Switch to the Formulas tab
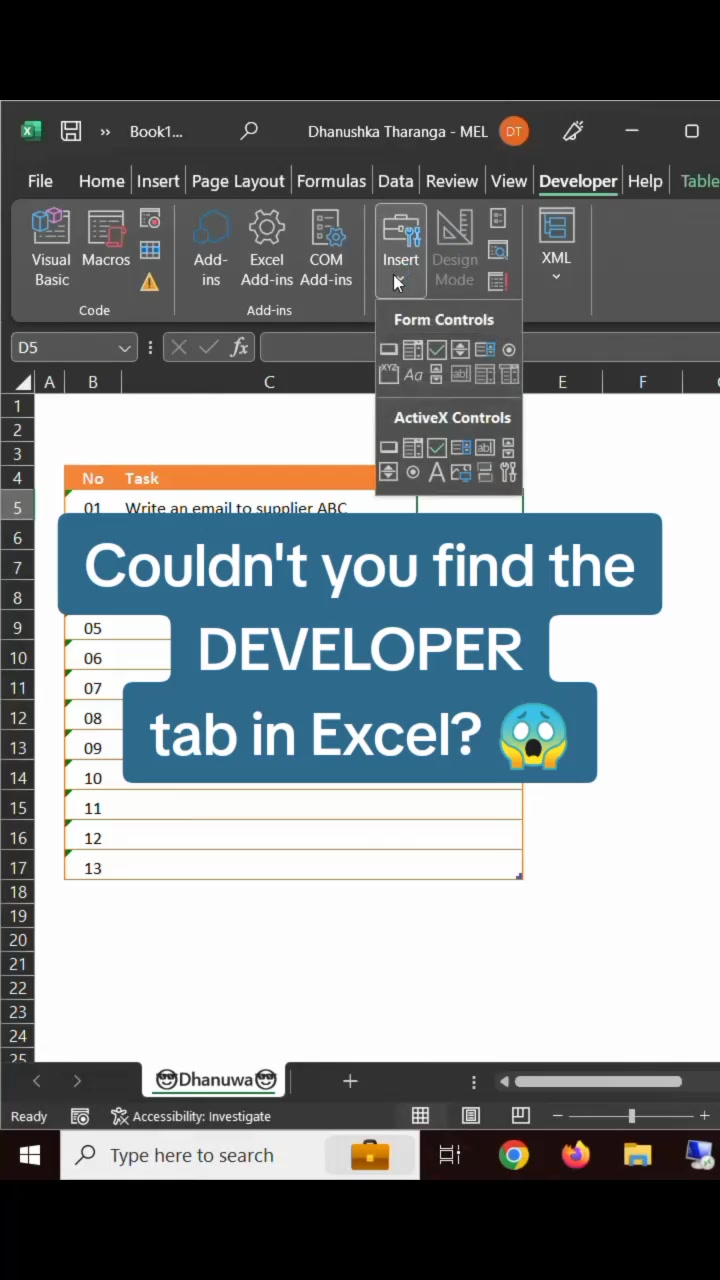Image resolution: width=720 pixels, height=1280 pixels. click(331, 181)
